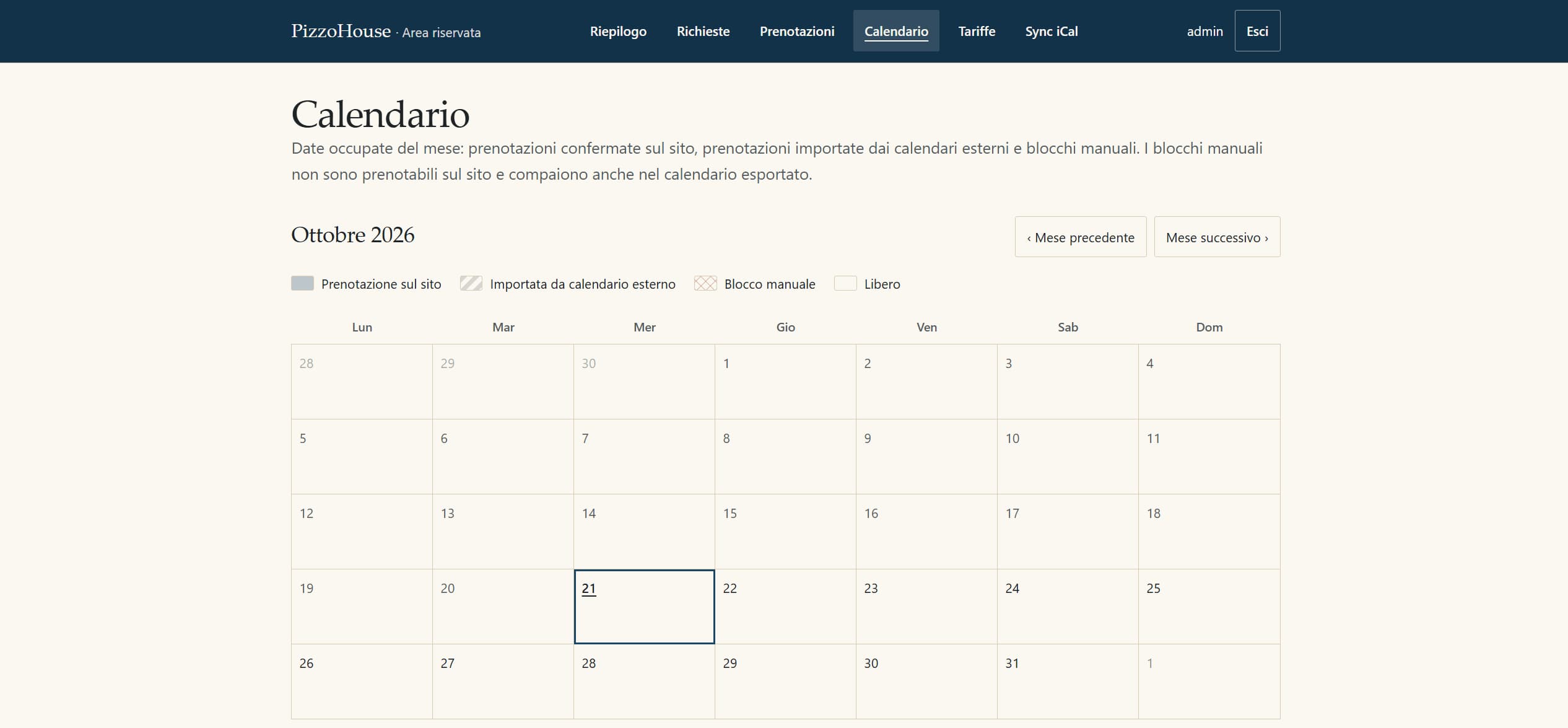Select greyed September 29 cell
1568x728 pixels.
tap(503, 382)
